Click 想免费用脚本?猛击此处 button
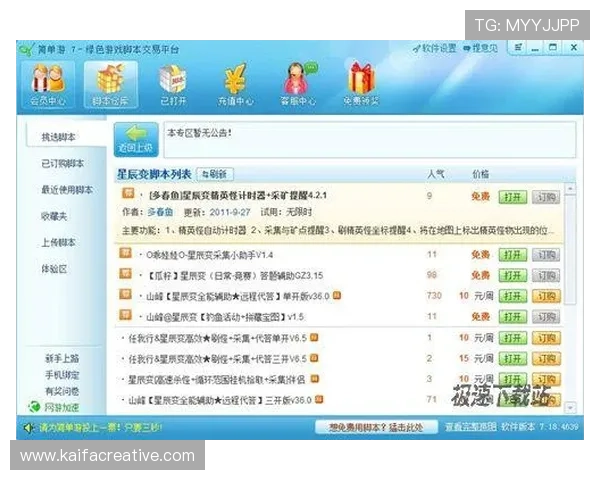This screenshot has width=600, height=480. coord(376,427)
